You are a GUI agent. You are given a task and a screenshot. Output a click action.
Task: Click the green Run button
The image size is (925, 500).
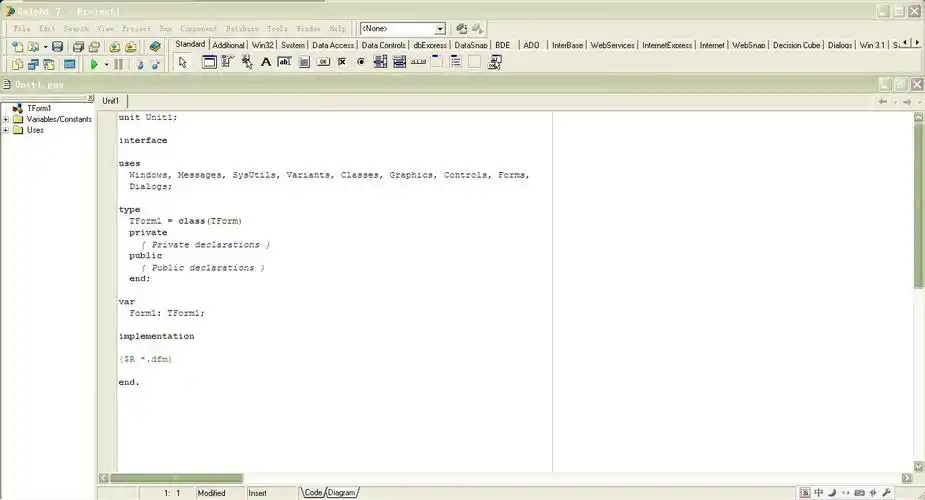pyautogui.click(x=94, y=64)
